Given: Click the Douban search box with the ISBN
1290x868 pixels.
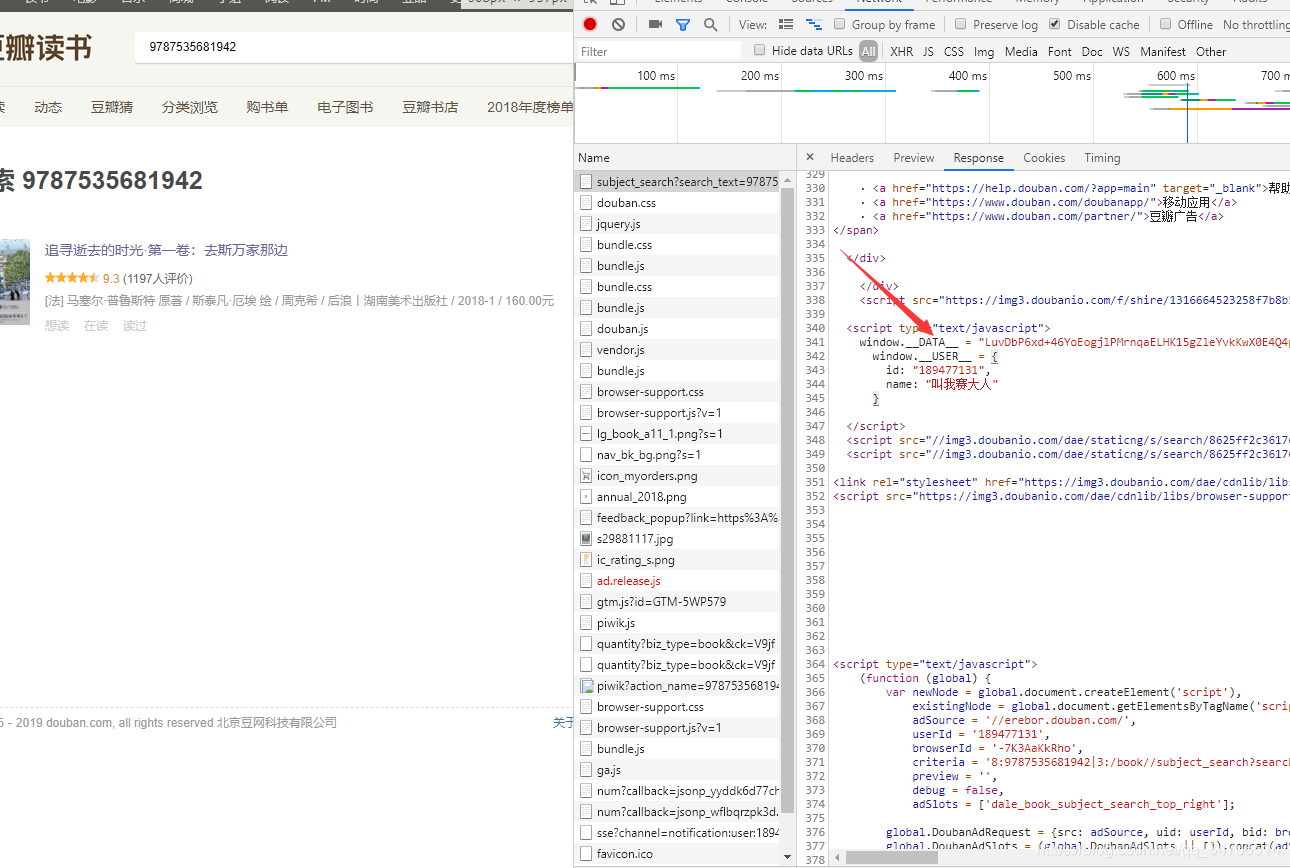Looking at the screenshot, I should (353, 46).
